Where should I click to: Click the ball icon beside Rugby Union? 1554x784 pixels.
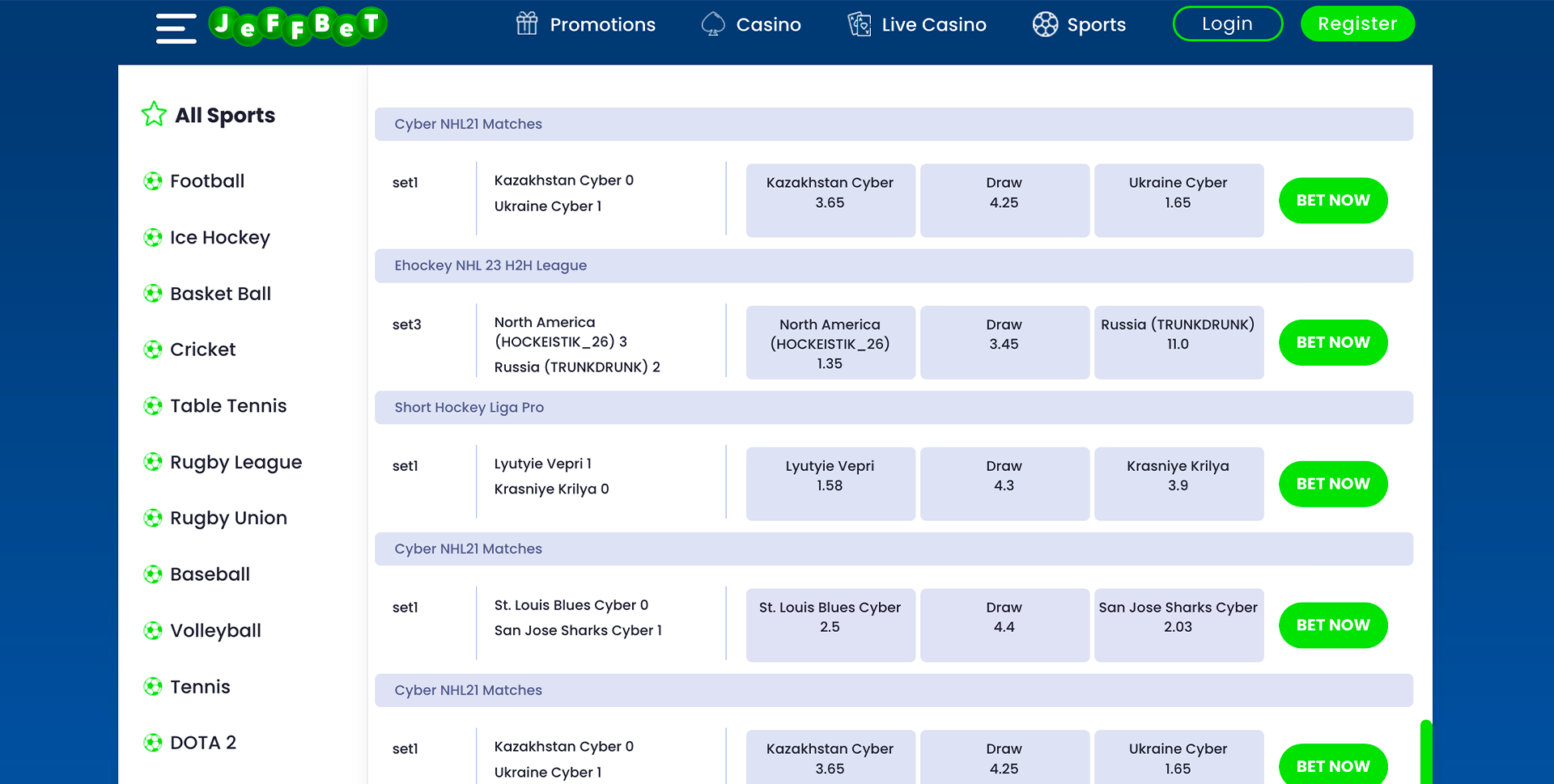(153, 518)
